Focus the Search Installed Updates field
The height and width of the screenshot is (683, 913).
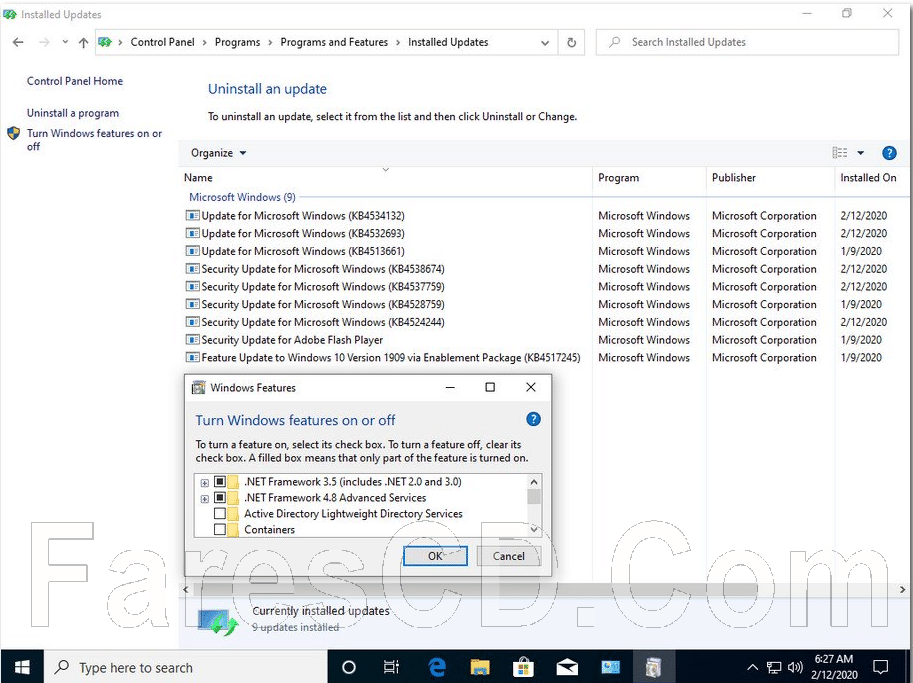tap(747, 42)
